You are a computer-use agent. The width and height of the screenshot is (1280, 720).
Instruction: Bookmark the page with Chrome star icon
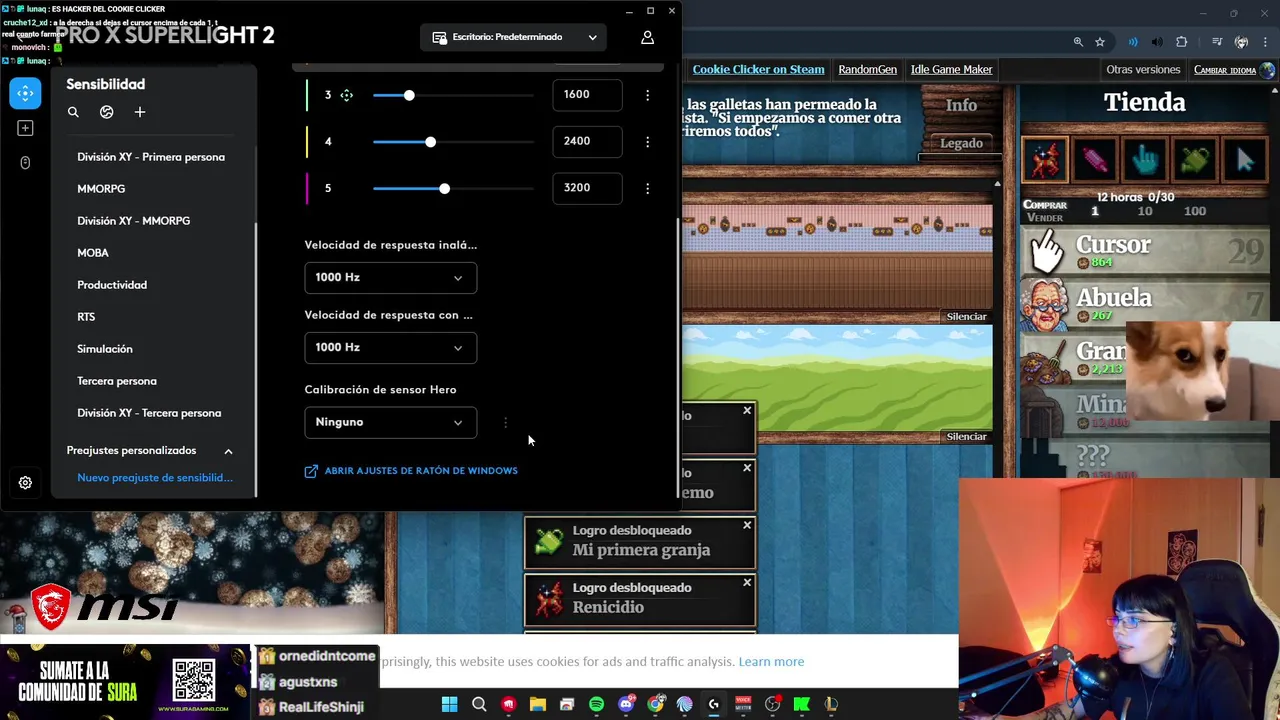pos(1100,42)
